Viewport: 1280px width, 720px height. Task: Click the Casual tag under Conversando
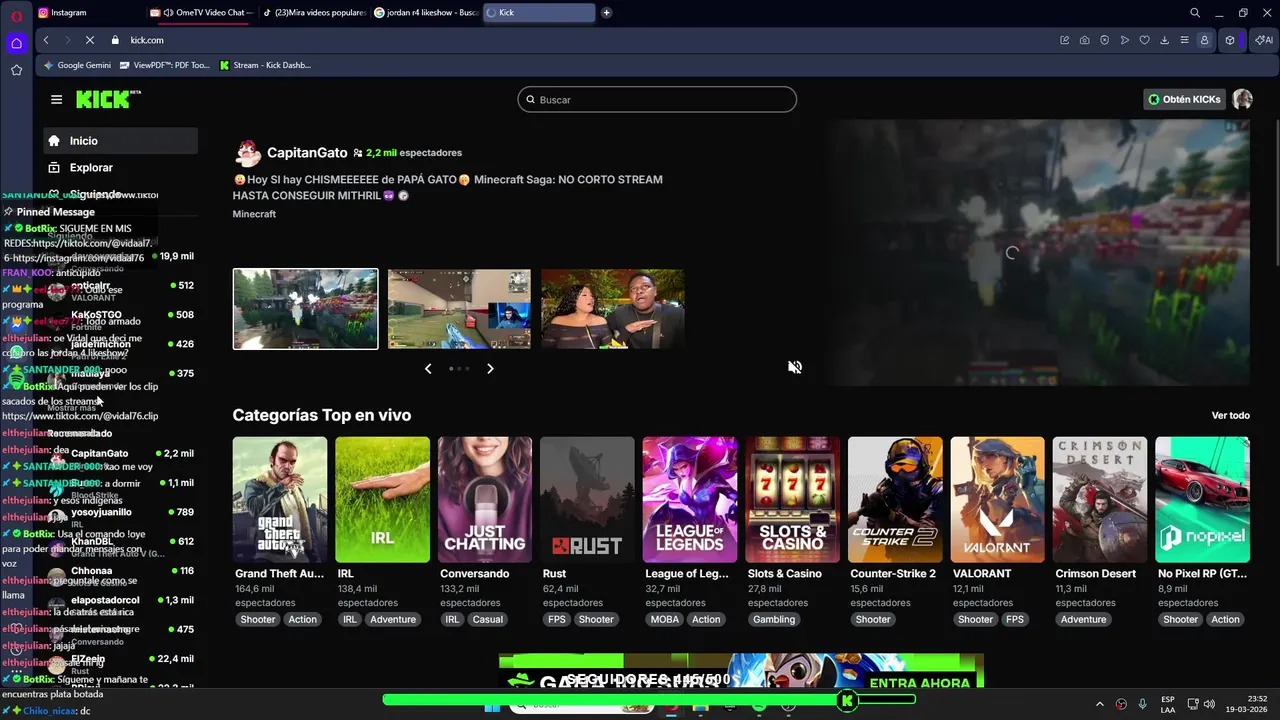[488, 619]
